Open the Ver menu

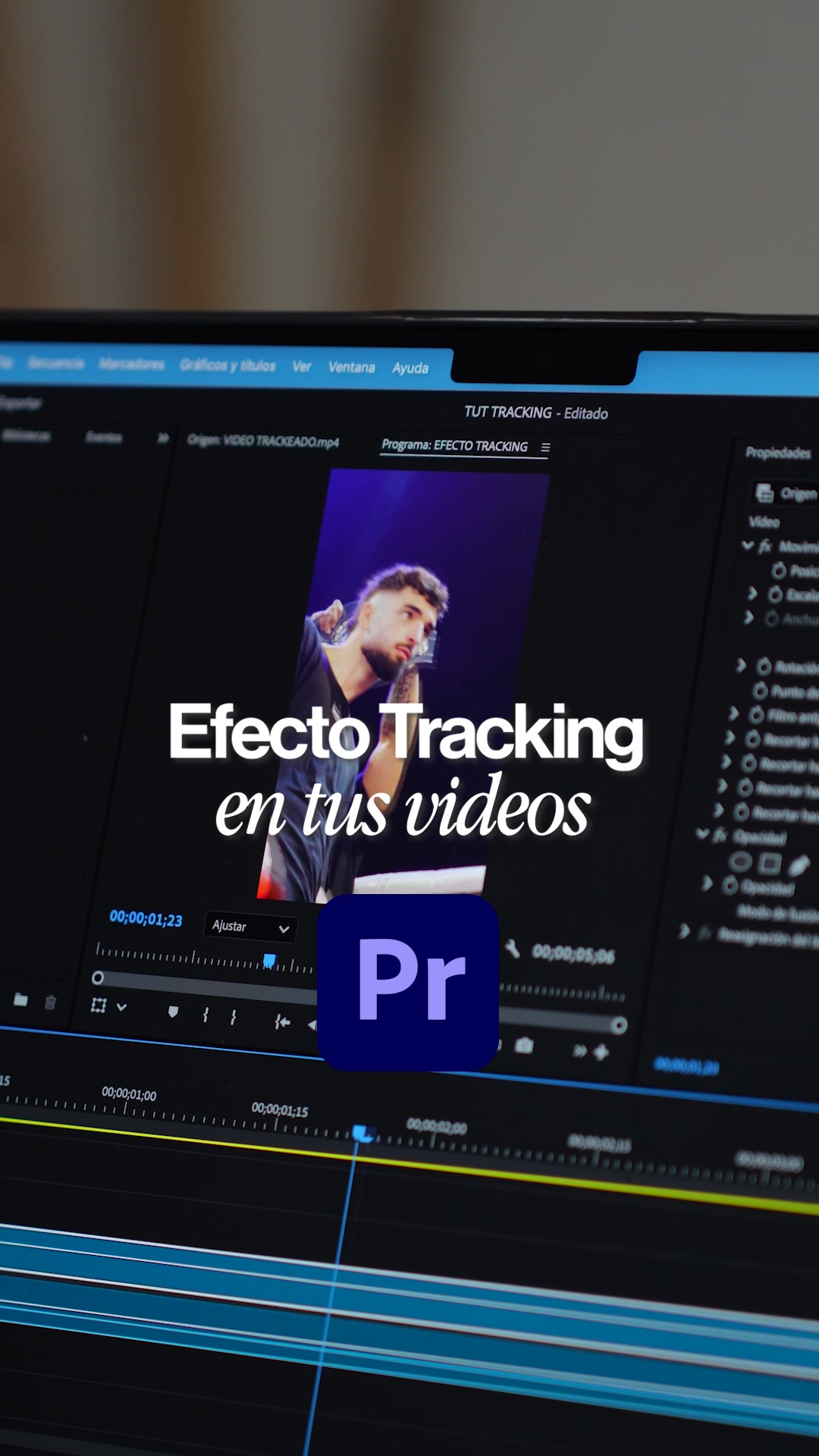click(x=302, y=367)
